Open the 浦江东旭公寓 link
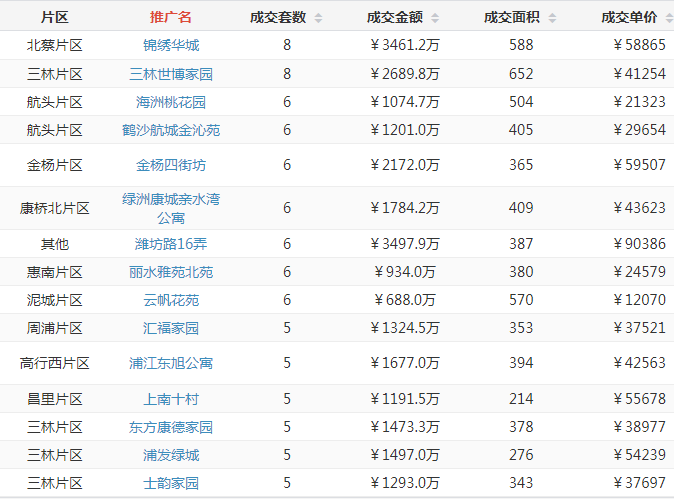Viewport: 674px width, 499px height. [x=171, y=363]
